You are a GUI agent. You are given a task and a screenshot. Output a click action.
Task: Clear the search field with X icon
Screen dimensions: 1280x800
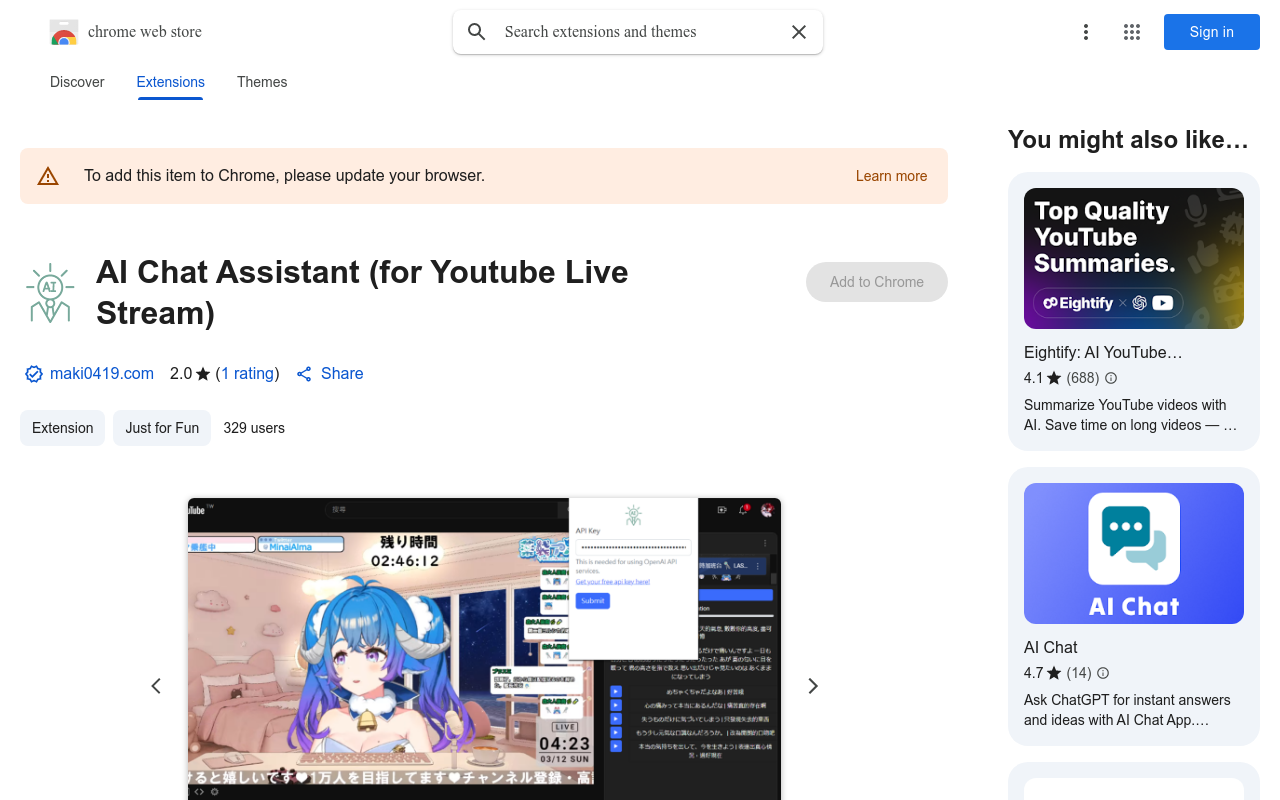pyautogui.click(x=799, y=32)
